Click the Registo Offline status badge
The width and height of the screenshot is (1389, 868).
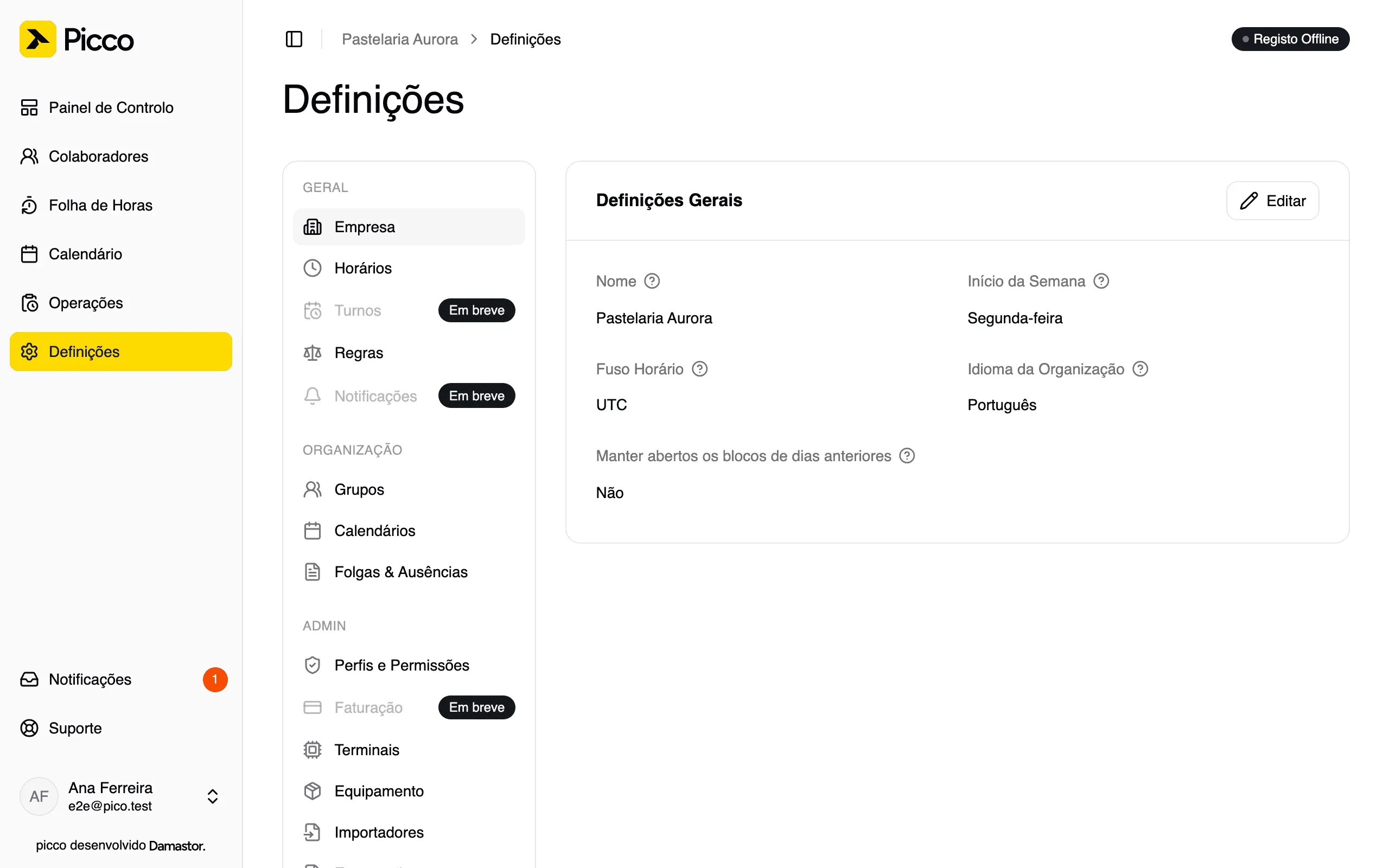click(x=1290, y=39)
